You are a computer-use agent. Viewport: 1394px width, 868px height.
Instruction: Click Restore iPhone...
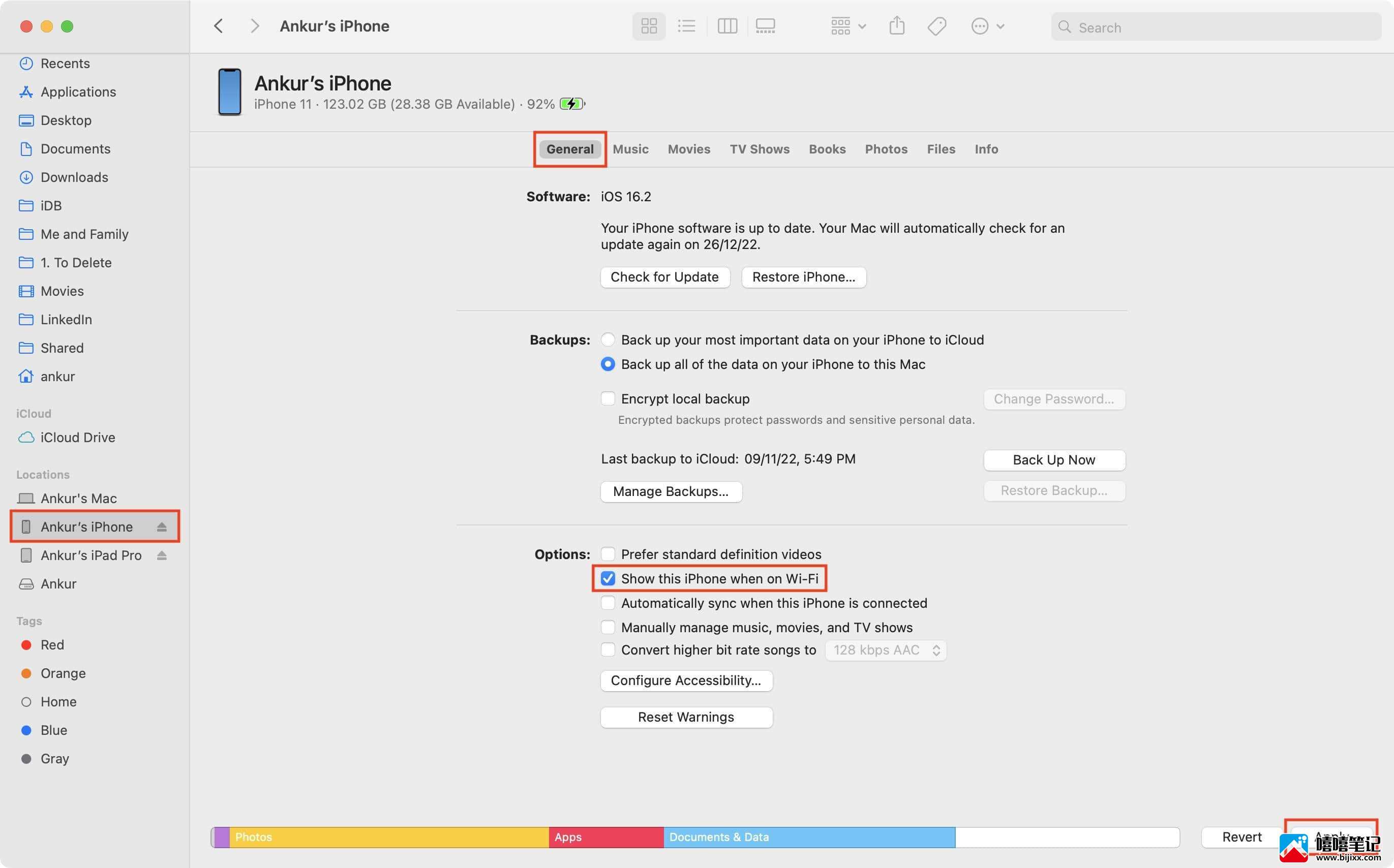(x=803, y=277)
